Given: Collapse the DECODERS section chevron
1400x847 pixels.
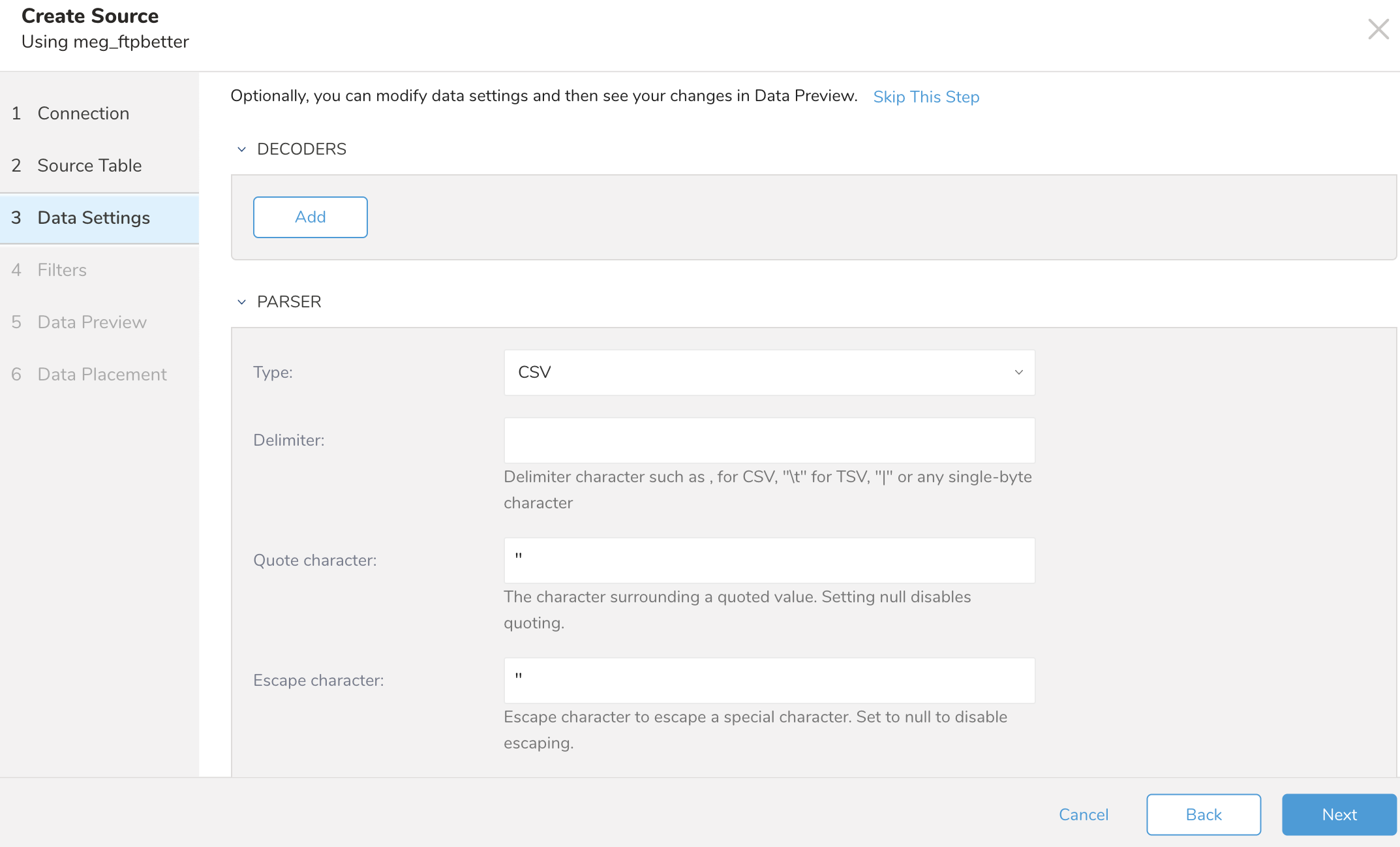Looking at the screenshot, I should click(x=241, y=149).
